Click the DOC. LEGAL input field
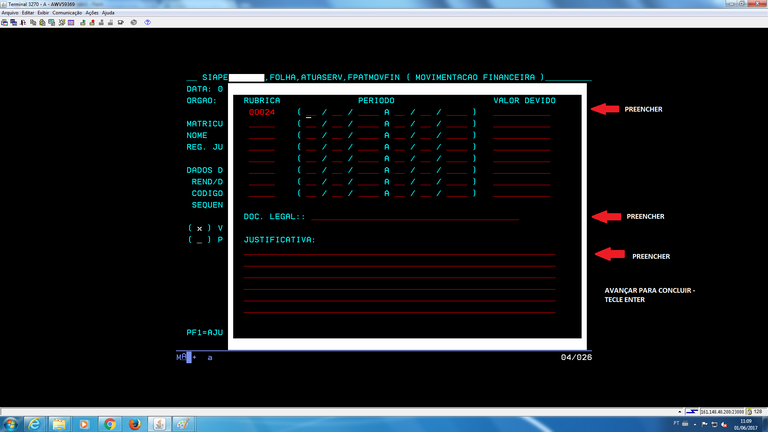The height and width of the screenshot is (432, 768). pyautogui.click(x=414, y=216)
